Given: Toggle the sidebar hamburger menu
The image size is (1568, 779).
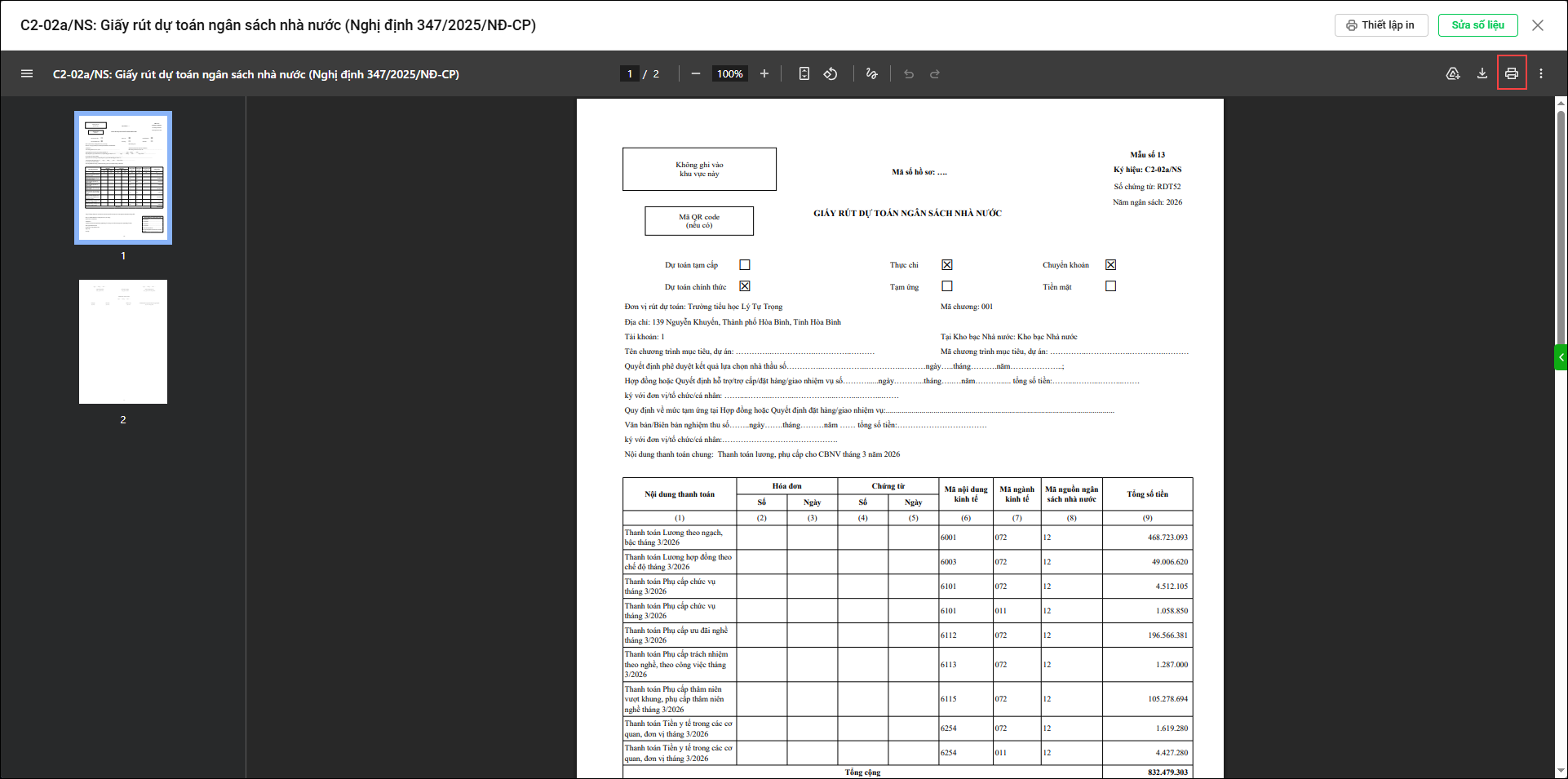Looking at the screenshot, I should point(27,74).
